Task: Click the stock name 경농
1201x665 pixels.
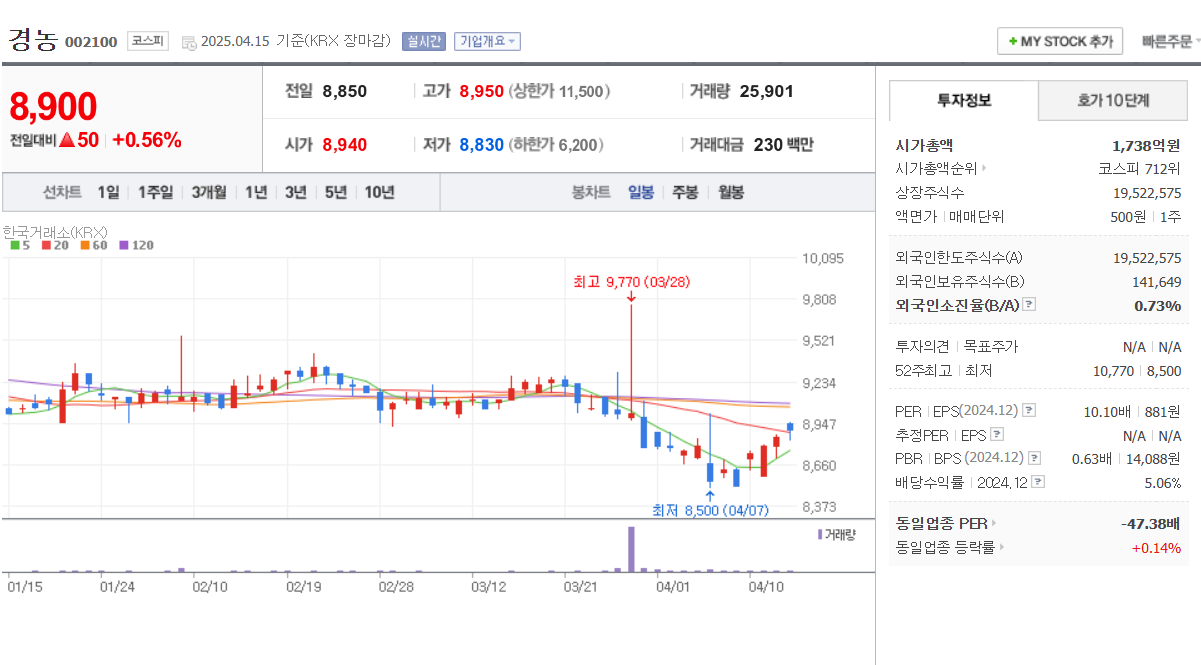Action: tap(33, 40)
